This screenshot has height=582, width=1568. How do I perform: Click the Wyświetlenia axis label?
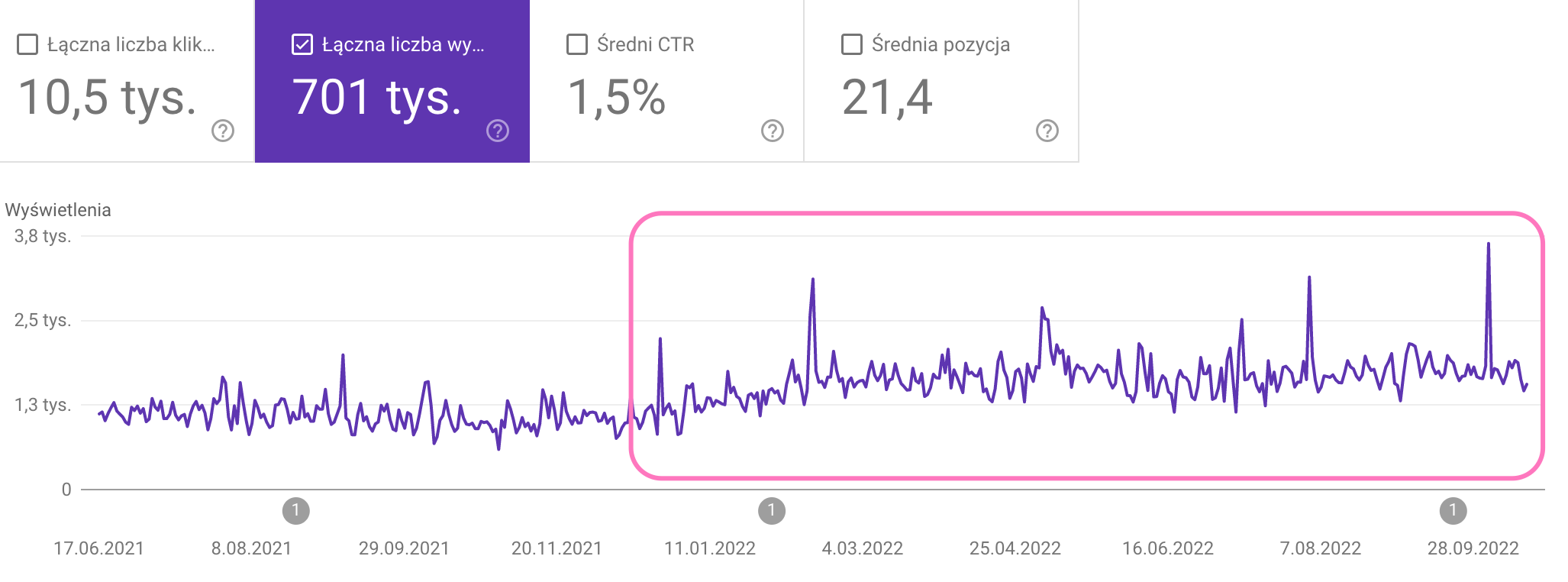pos(60,210)
